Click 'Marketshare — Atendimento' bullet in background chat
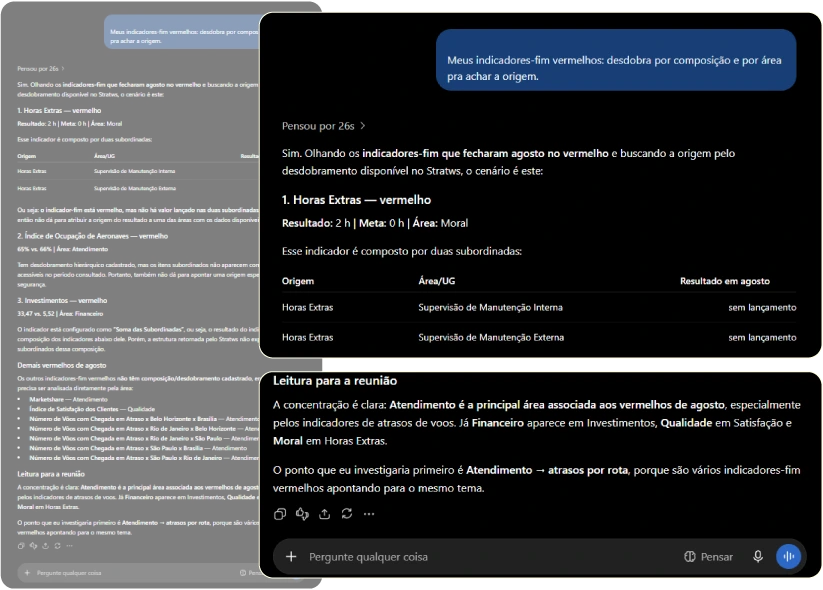This screenshot has height=590, width=823. [68, 399]
